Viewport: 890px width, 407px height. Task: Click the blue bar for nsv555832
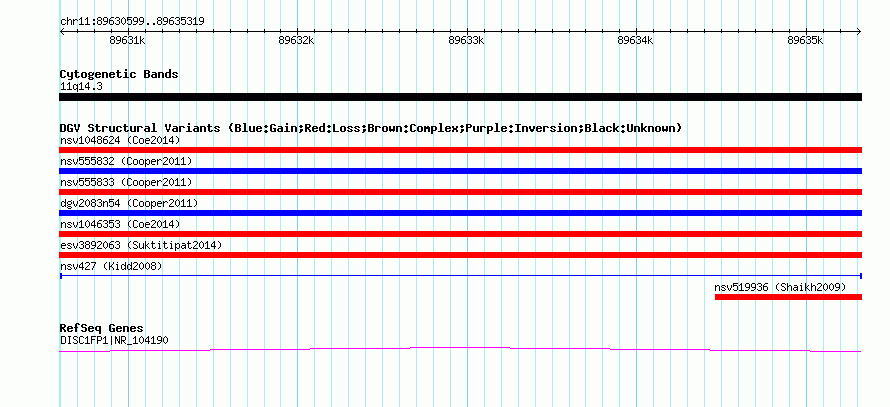[x=460, y=171]
